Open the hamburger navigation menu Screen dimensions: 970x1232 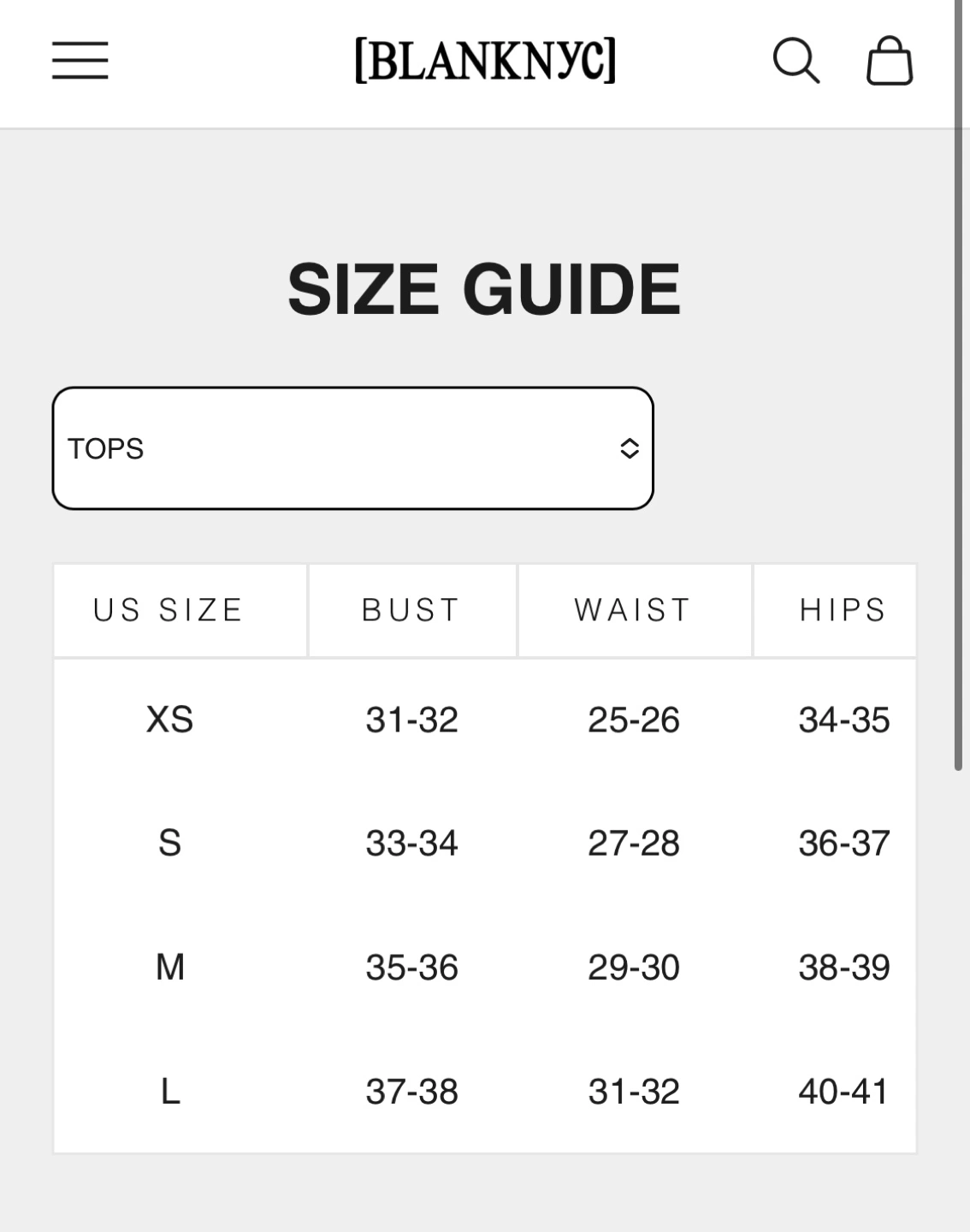(80, 60)
